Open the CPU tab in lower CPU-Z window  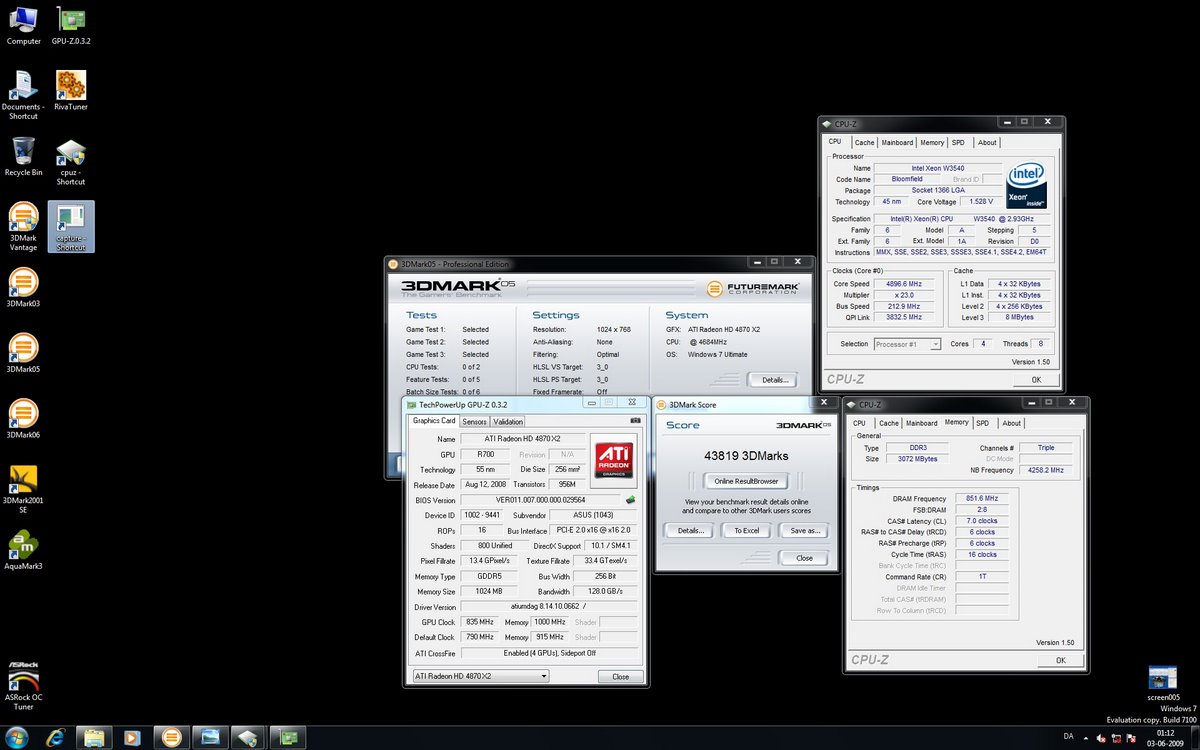(859, 423)
